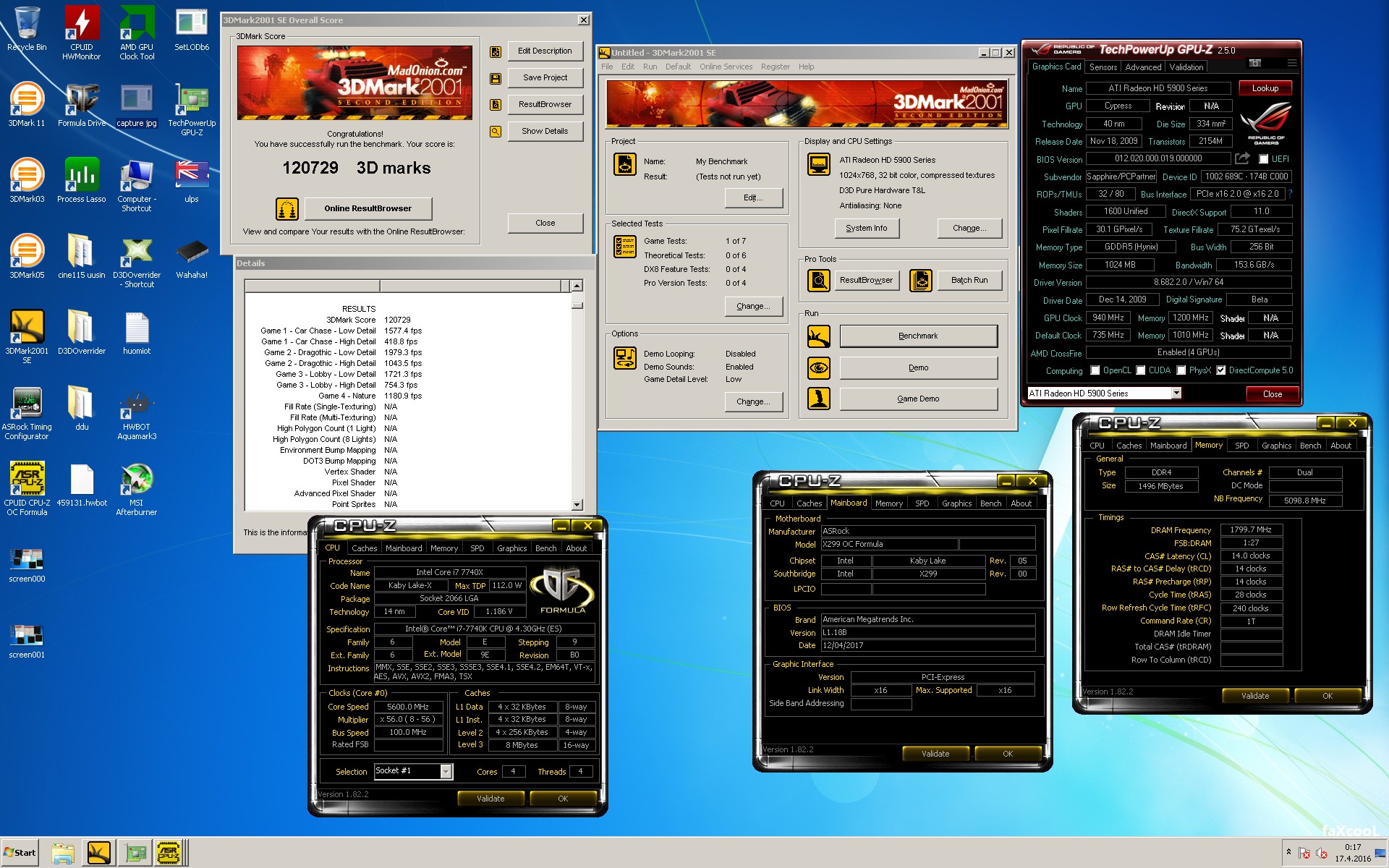This screenshot has width=1389, height=868.
Task: Show hidden tray icons arrow
Action: pyautogui.click(x=1288, y=852)
